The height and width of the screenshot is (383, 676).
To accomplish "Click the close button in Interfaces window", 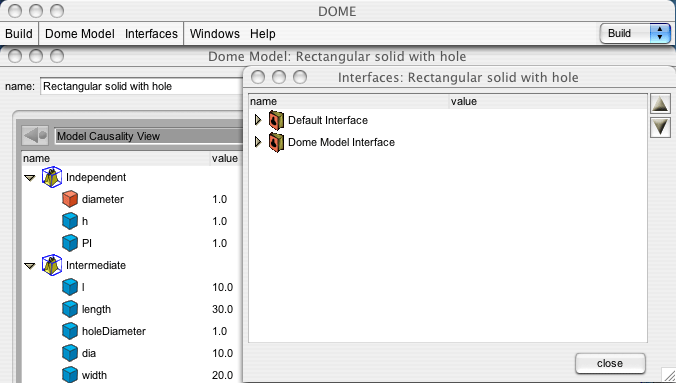I will click(x=610, y=364).
